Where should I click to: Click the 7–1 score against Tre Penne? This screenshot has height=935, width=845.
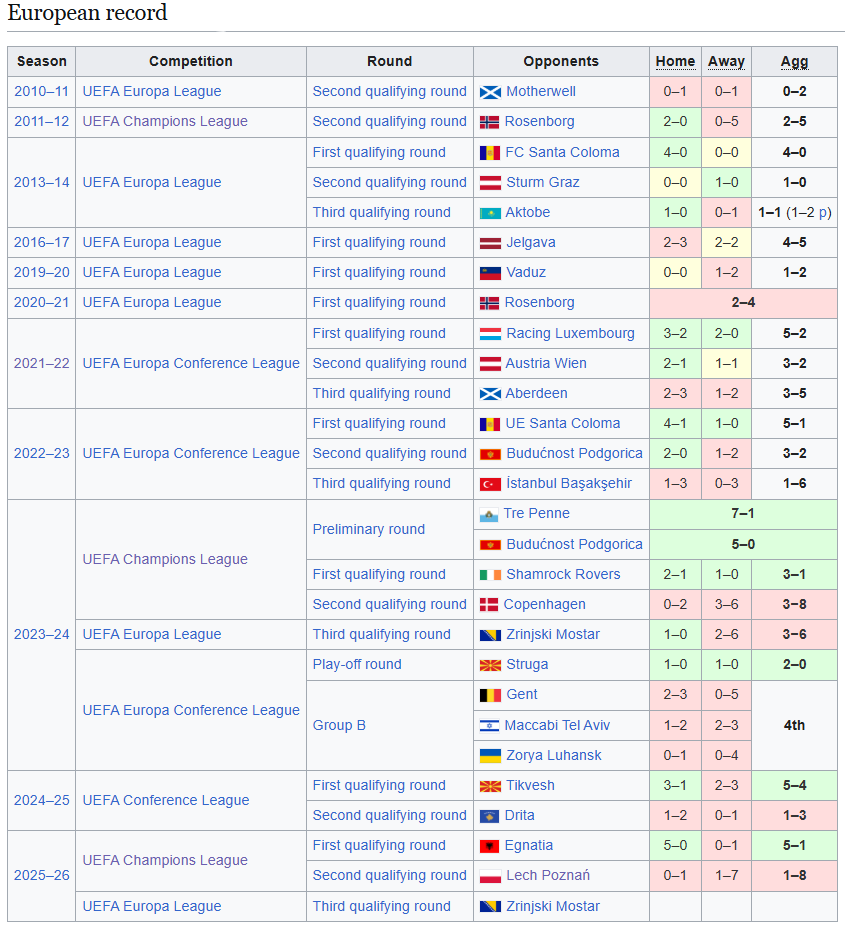[x=743, y=514]
